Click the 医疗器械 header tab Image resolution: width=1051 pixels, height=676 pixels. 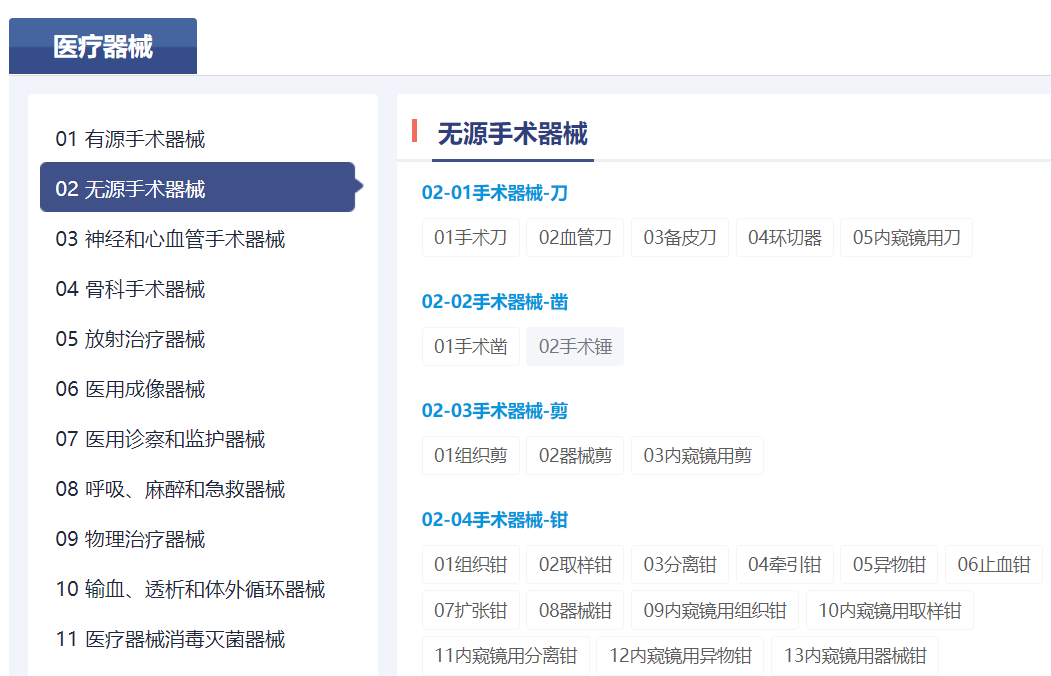102,45
